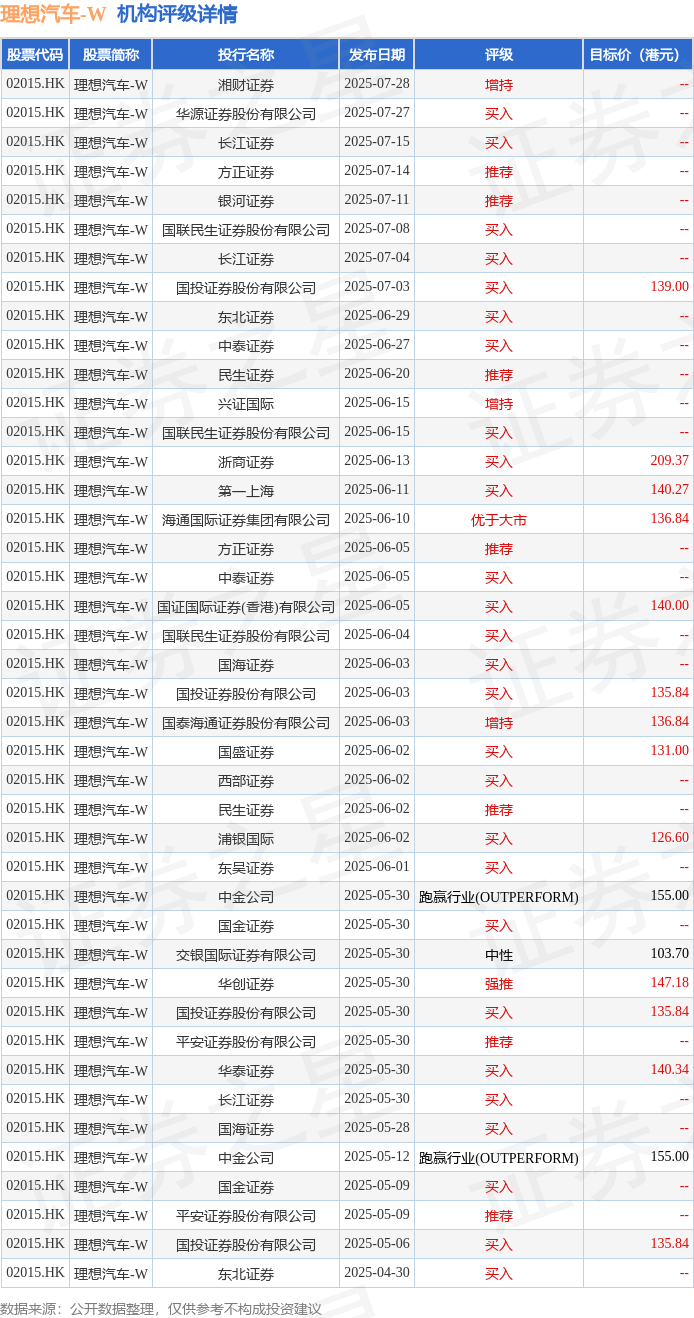Click the date 2025-06-11
Image resolution: width=694 pixels, height=1318 pixels.
[377, 490]
